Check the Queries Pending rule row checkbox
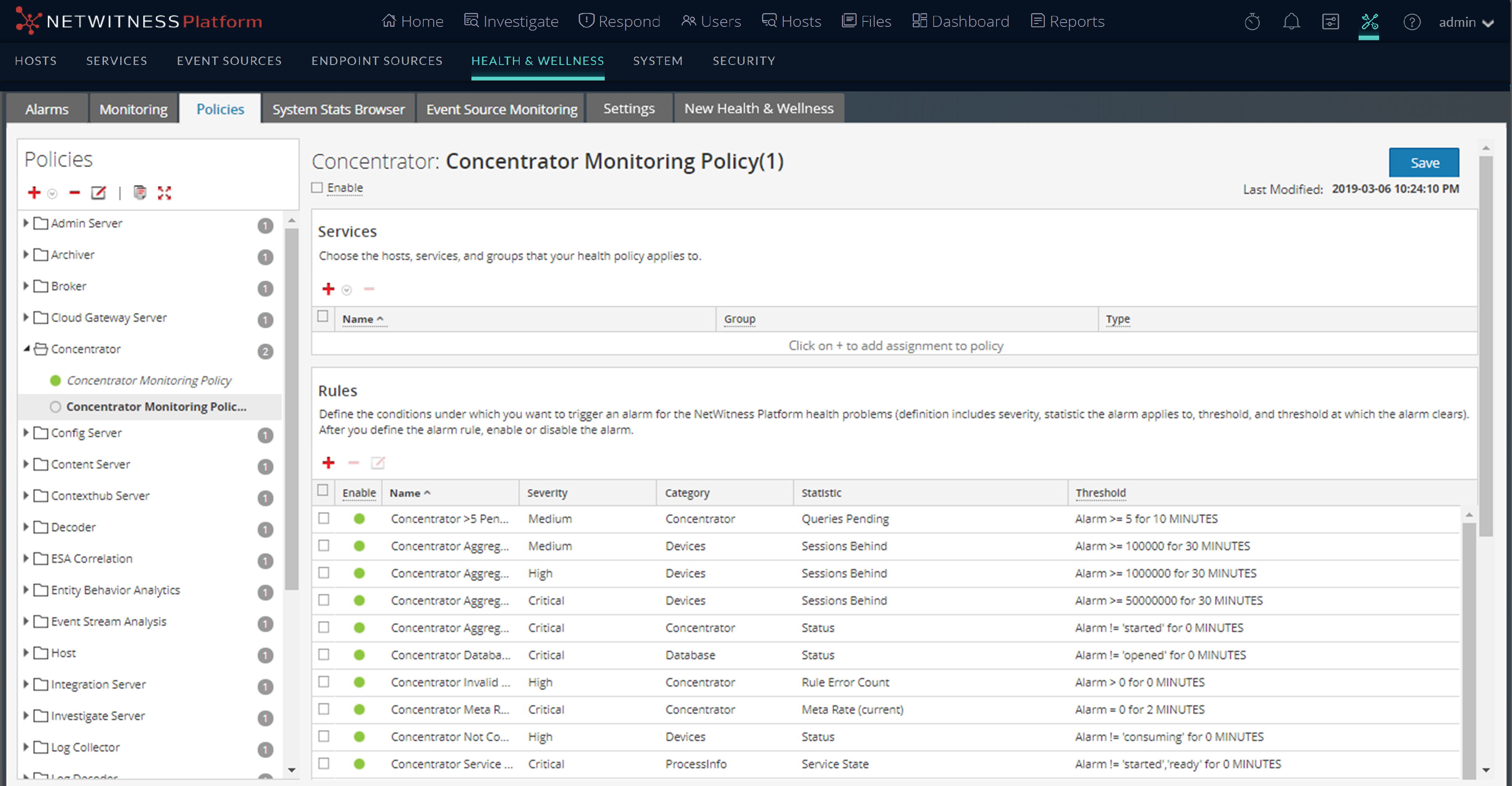Image resolution: width=1512 pixels, height=786 pixels. coord(324,518)
